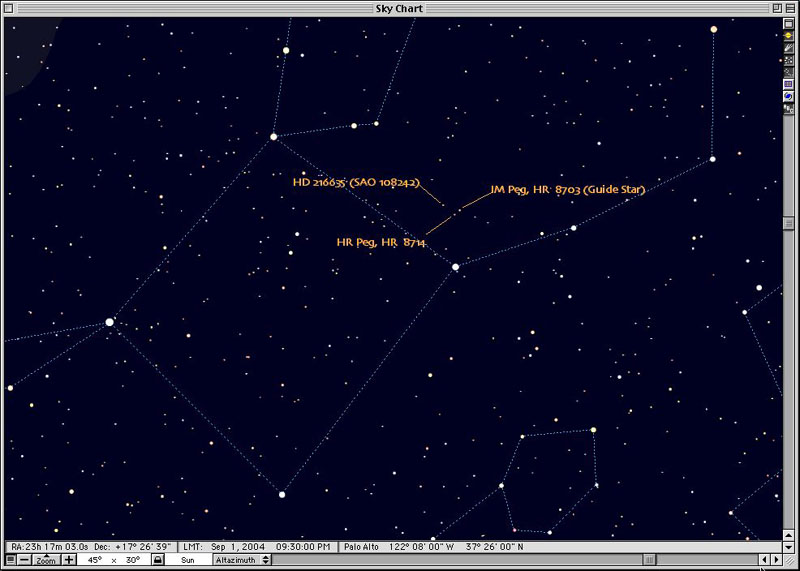Screen dimensions: 800x571
Task: Open the Zoom pop-up button
Action: coord(46,560)
